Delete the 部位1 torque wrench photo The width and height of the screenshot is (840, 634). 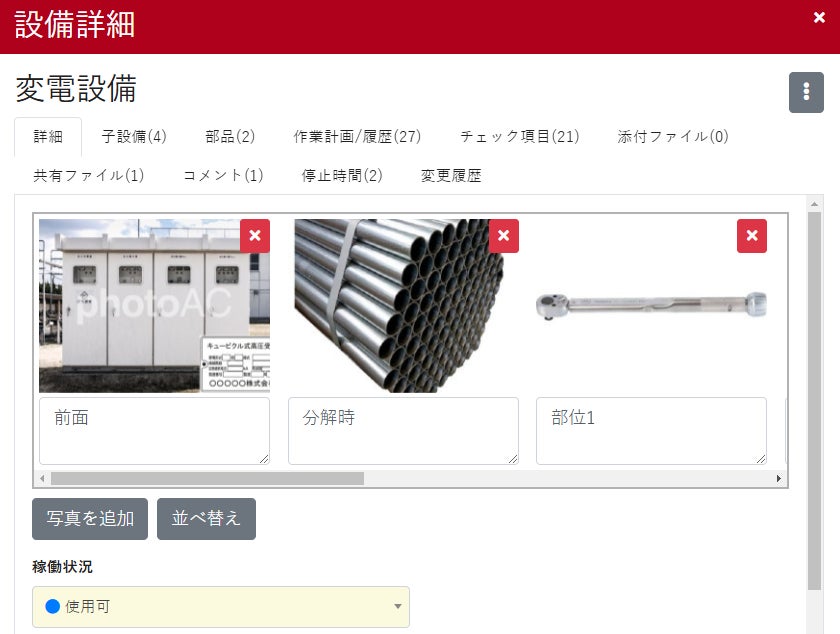pyautogui.click(x=752, y=236)
